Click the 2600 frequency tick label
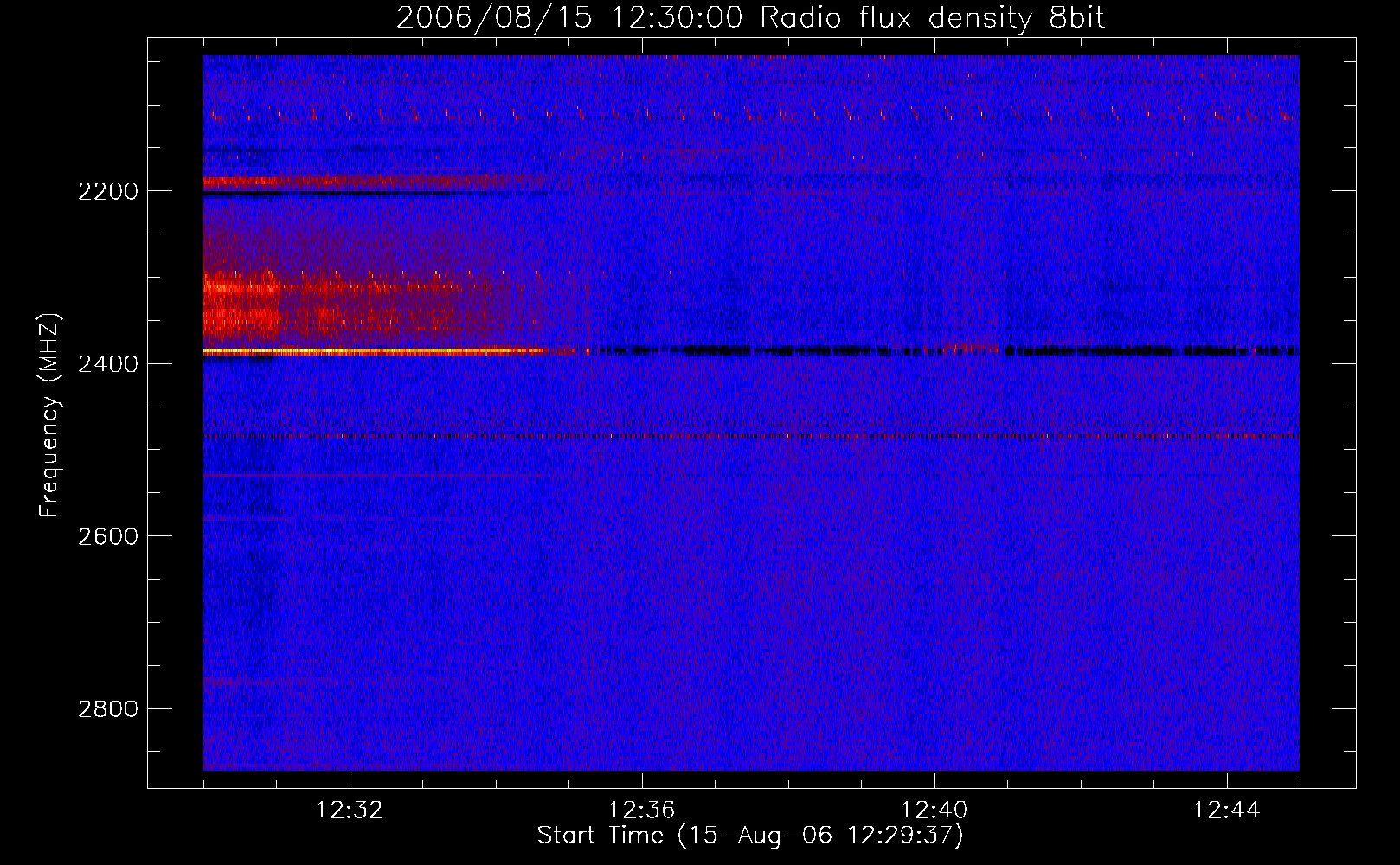 tap(108, 536)
